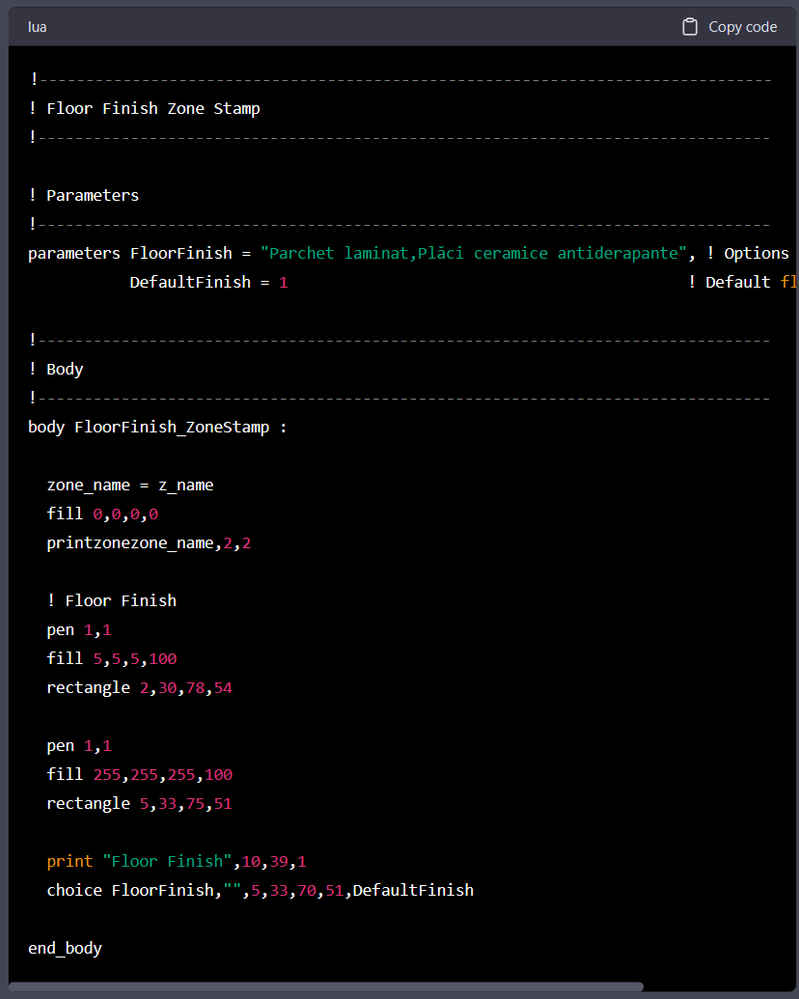Click the "body FloorFinish_ZoneStamp :" line
This screenshot has width=799, height=999.
(158, 427)
